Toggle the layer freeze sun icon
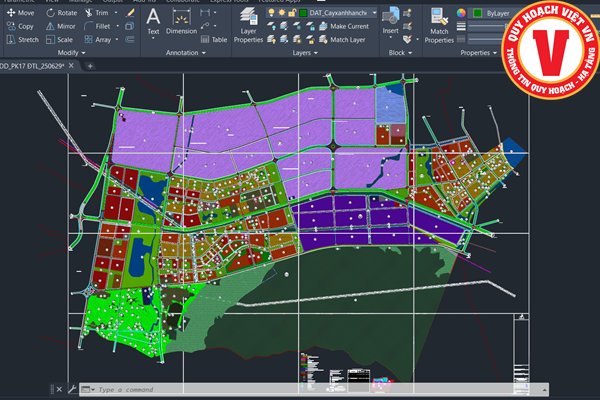This screenshot has width=600, height=400. 283,12
